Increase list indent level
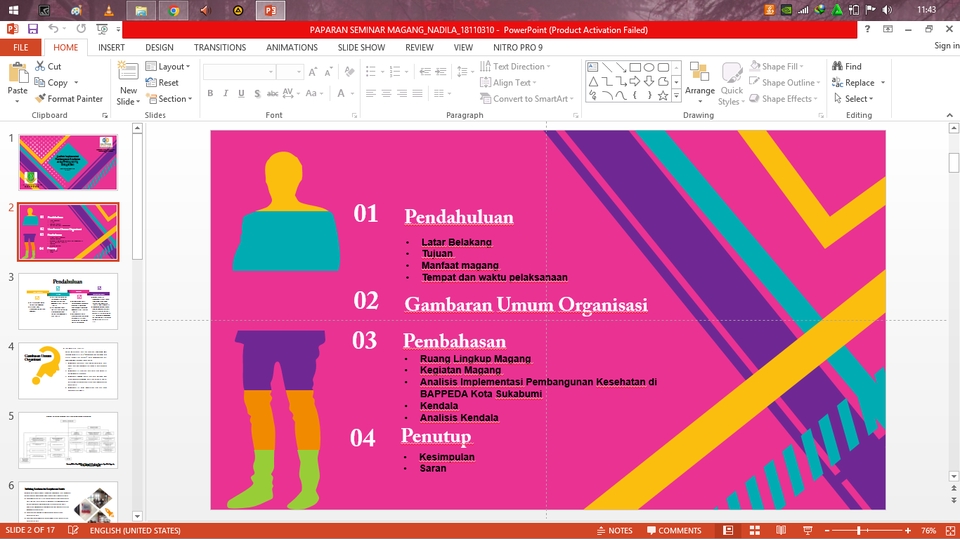The width and height of the screenshot is (960, 539). tap(441, 72)
